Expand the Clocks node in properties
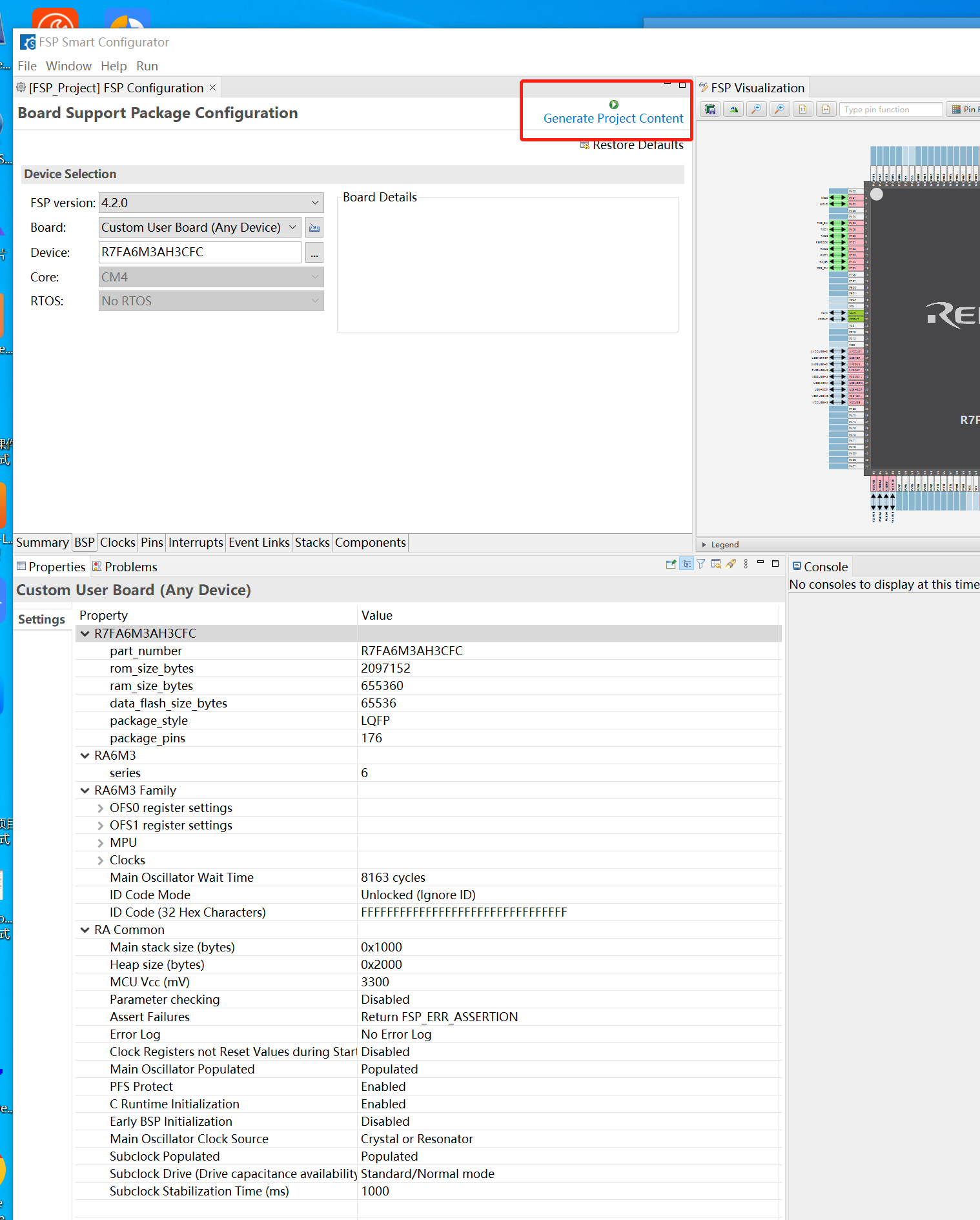 (100, 860)
